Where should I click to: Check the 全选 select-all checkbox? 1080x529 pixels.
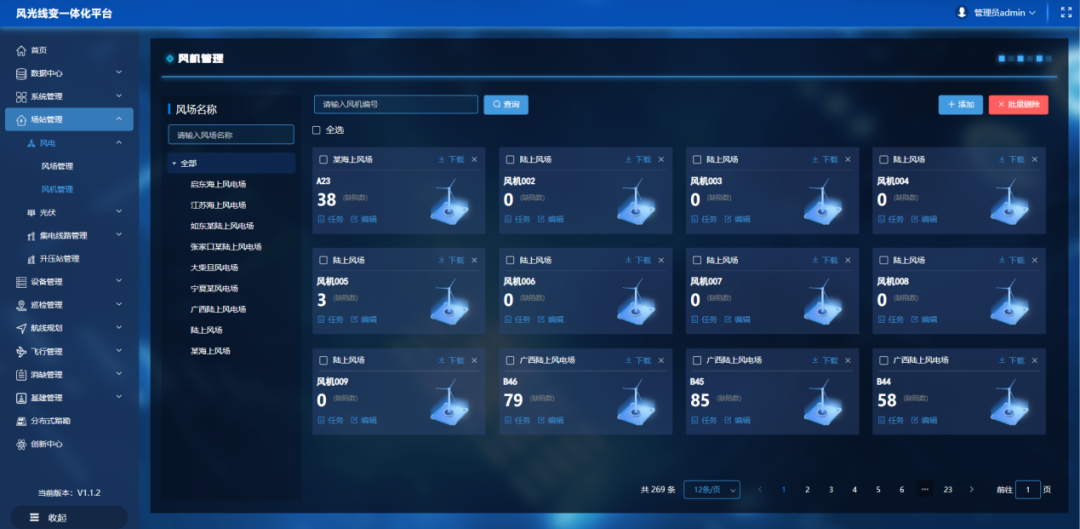[x=317, y=130]
